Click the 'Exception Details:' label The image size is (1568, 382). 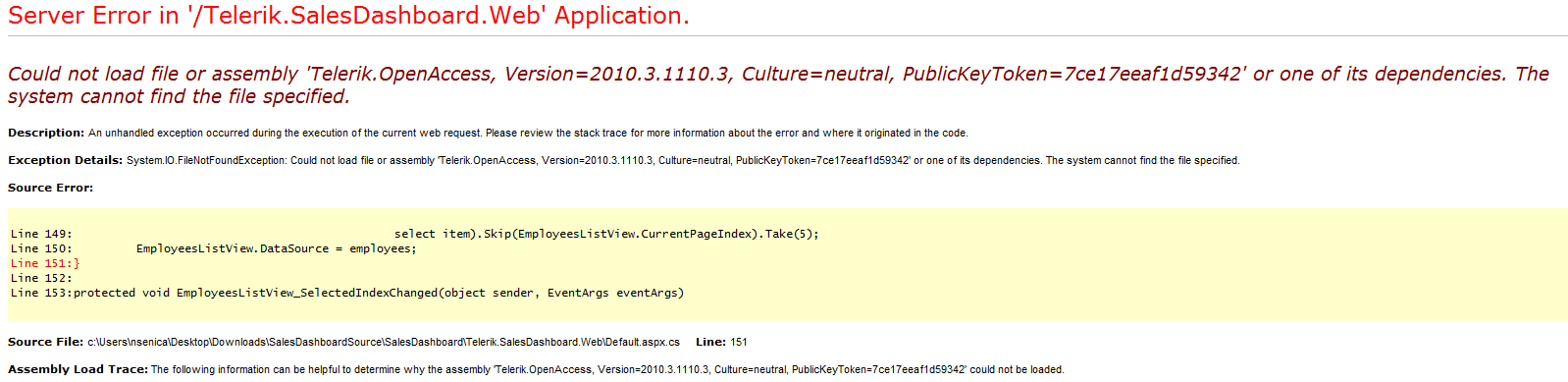pos(66,160)
